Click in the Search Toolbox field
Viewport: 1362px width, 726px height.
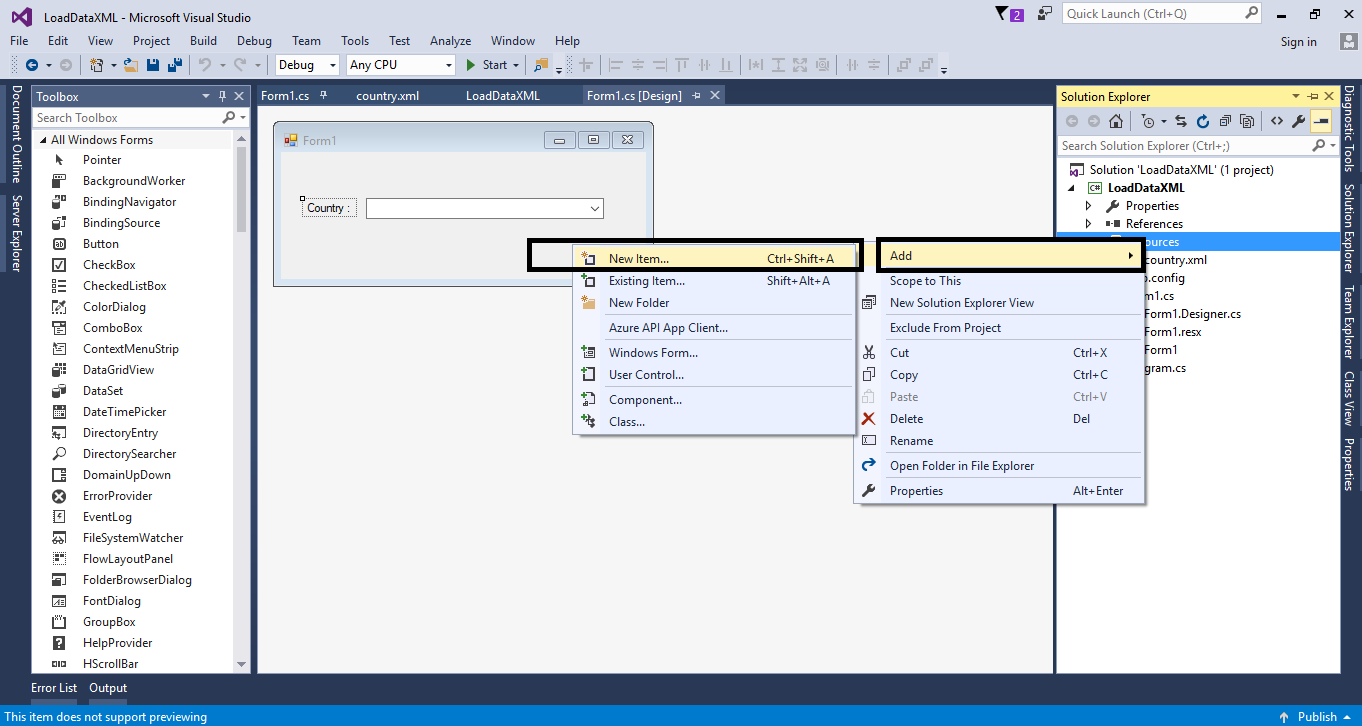click(127, 118)
